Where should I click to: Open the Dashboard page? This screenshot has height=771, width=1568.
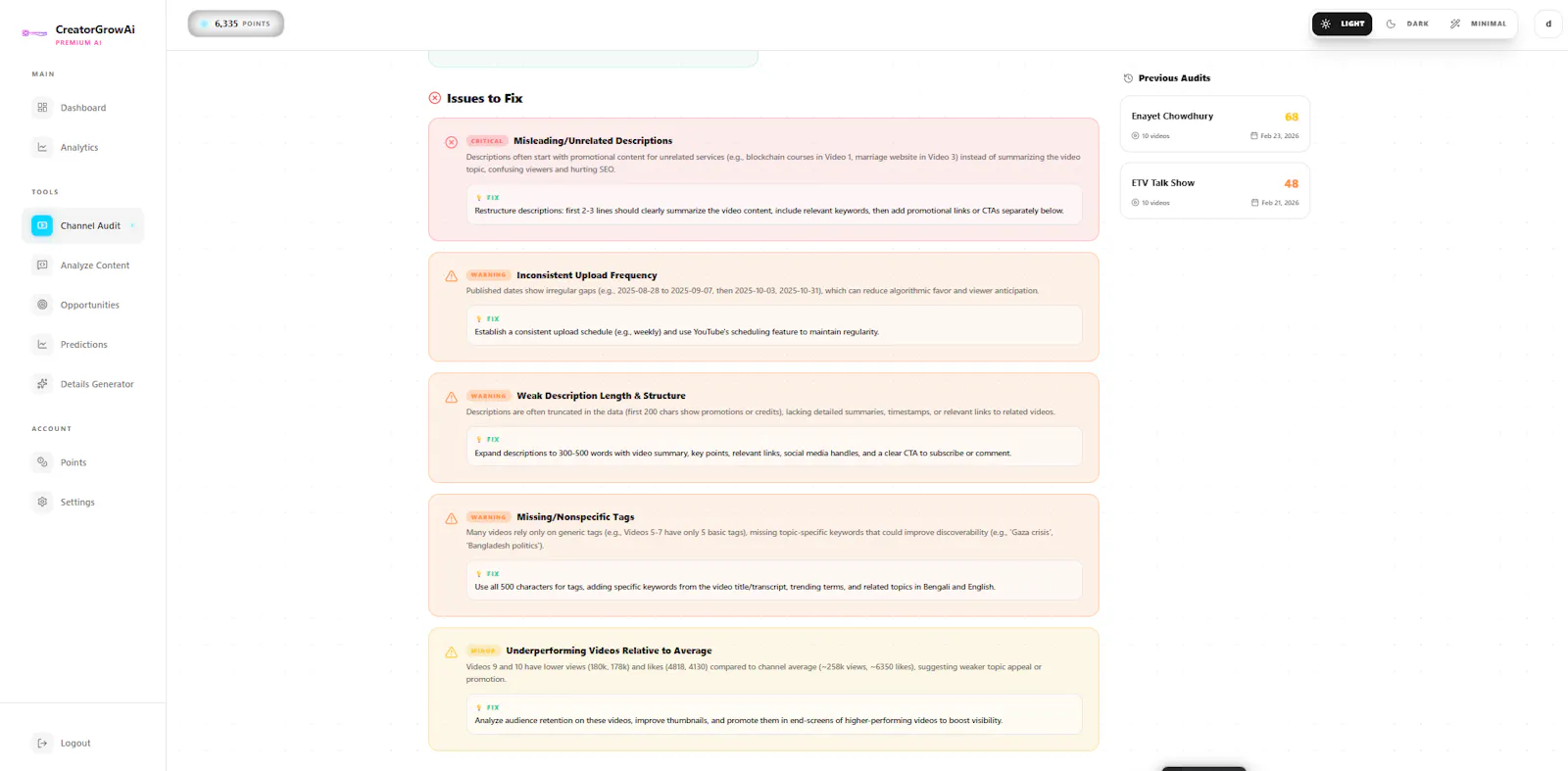[83, 108]
